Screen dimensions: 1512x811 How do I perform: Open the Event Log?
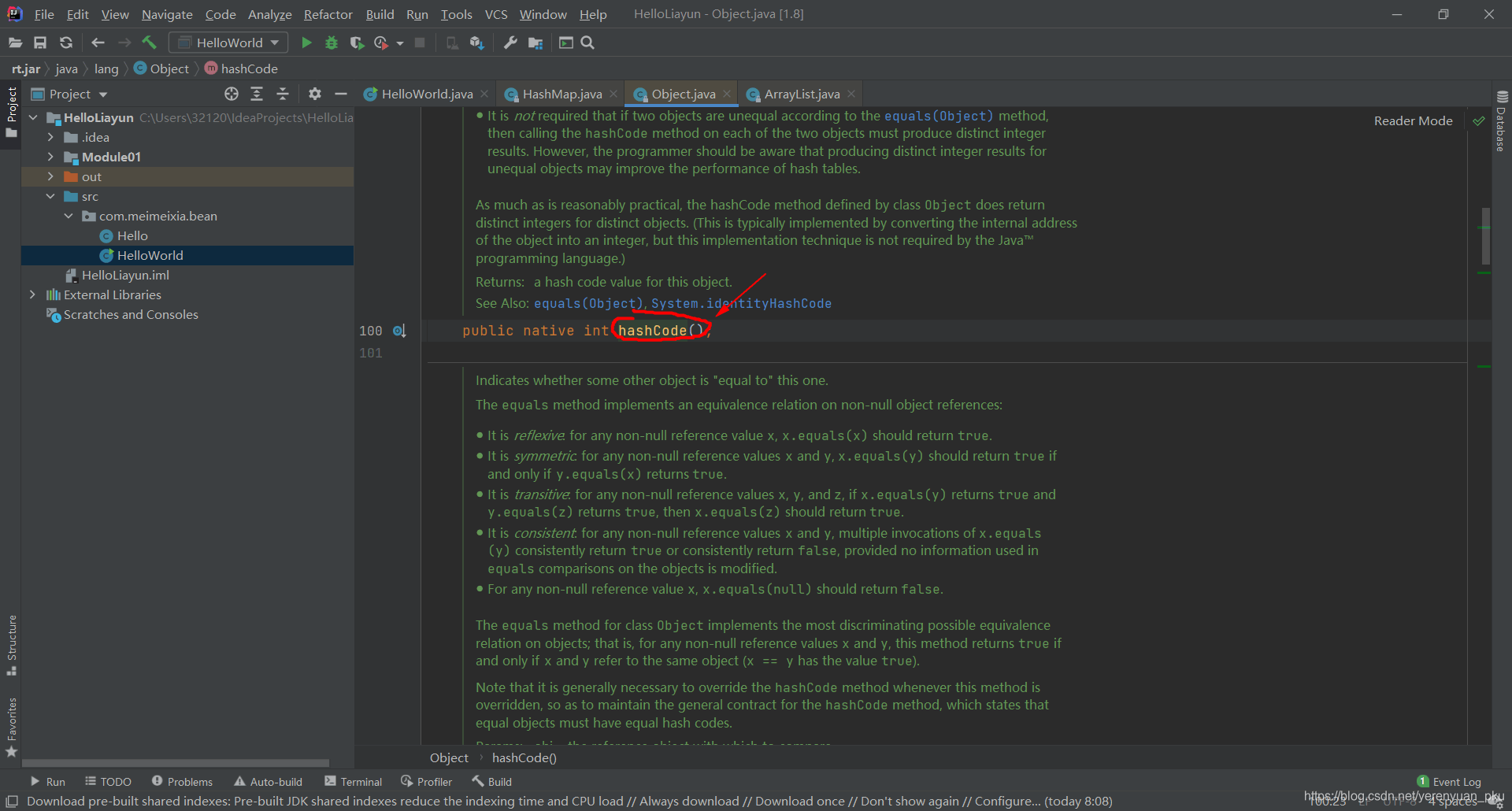(1449, 782)
